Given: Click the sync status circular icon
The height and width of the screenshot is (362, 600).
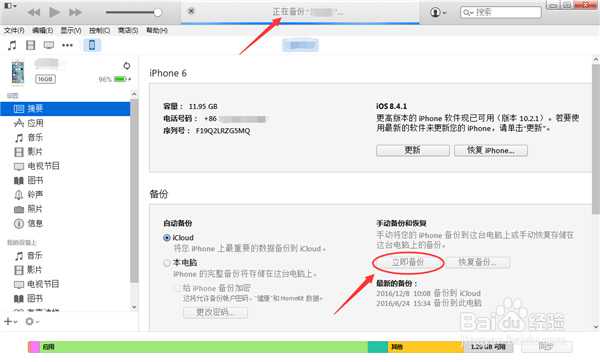Looking at the screenshot, I should click(x=127, y=66).
